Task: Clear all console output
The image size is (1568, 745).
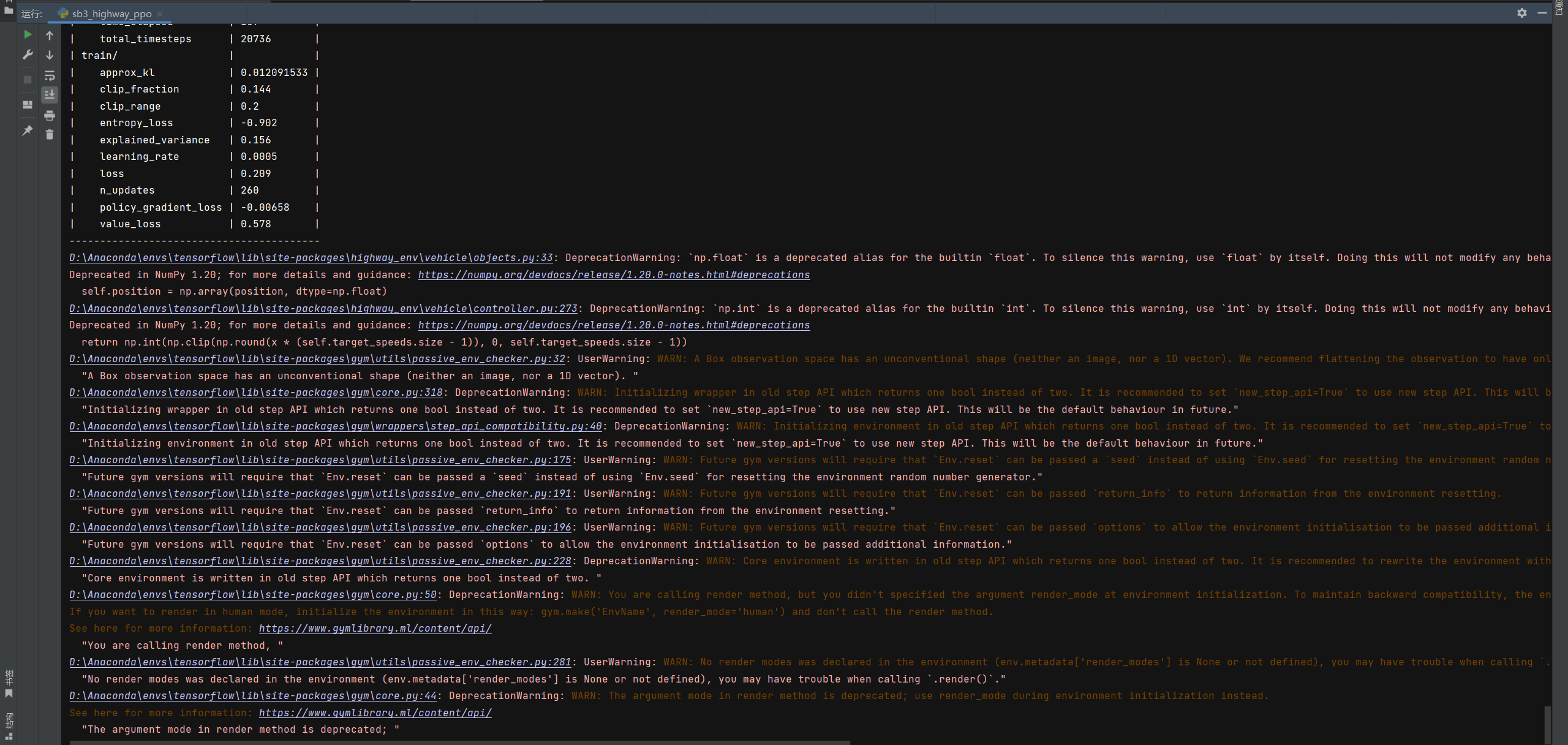Action: 50,135
